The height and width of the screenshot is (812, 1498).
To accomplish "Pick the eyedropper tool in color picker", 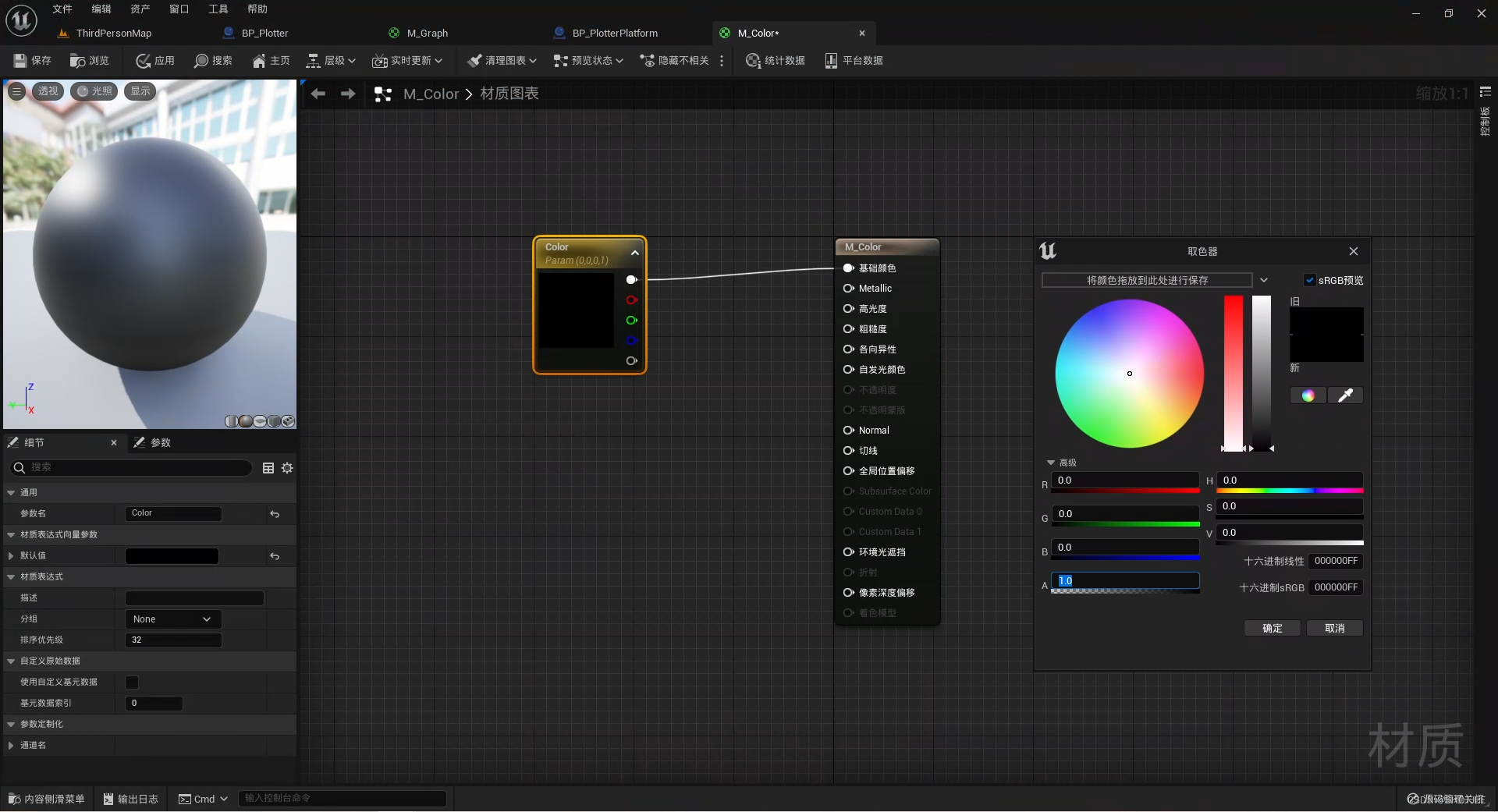I will [x=1345, y=395].
